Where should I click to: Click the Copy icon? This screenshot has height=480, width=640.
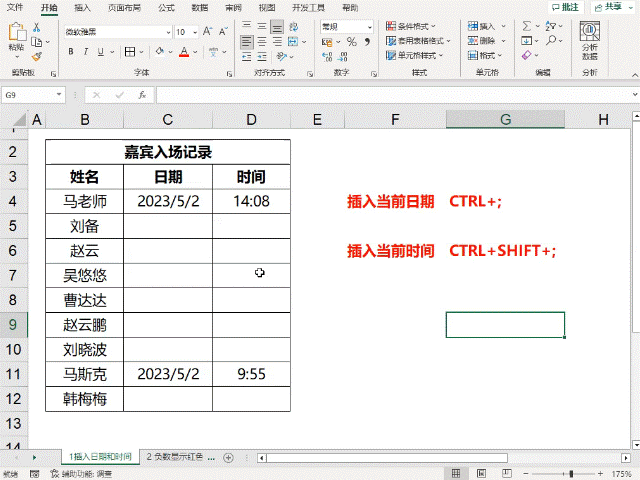(x=37, y=42)
